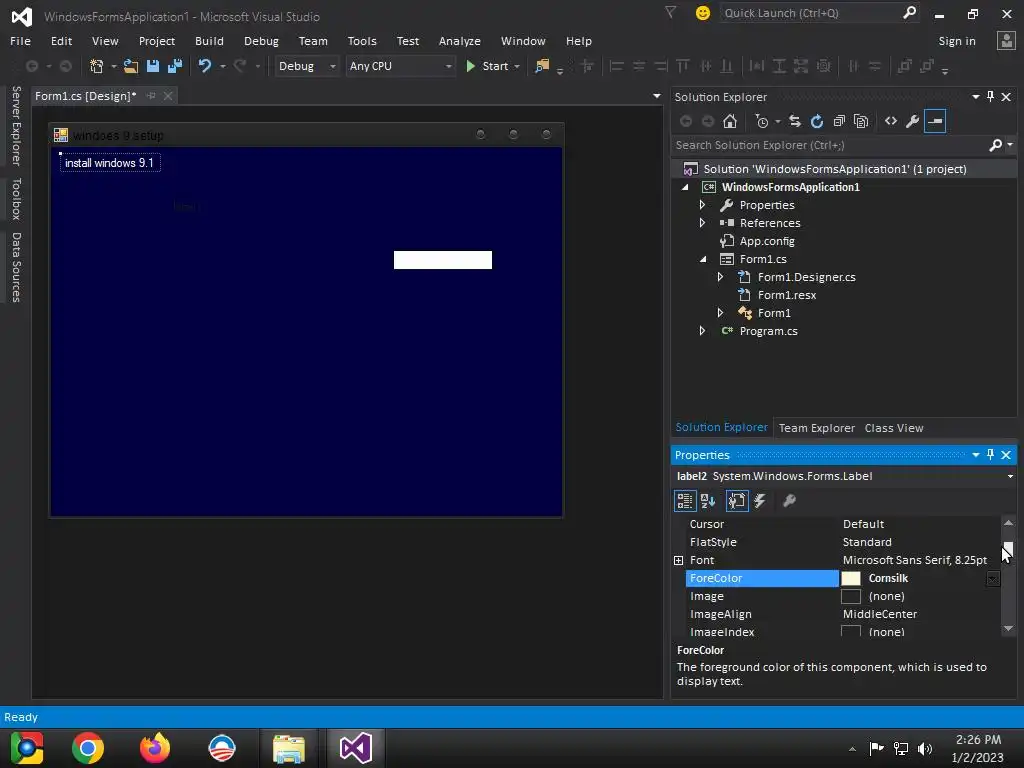Screen dimensions: 1024x768
Task: Select the white textbox control on the form
Action: 443,260
